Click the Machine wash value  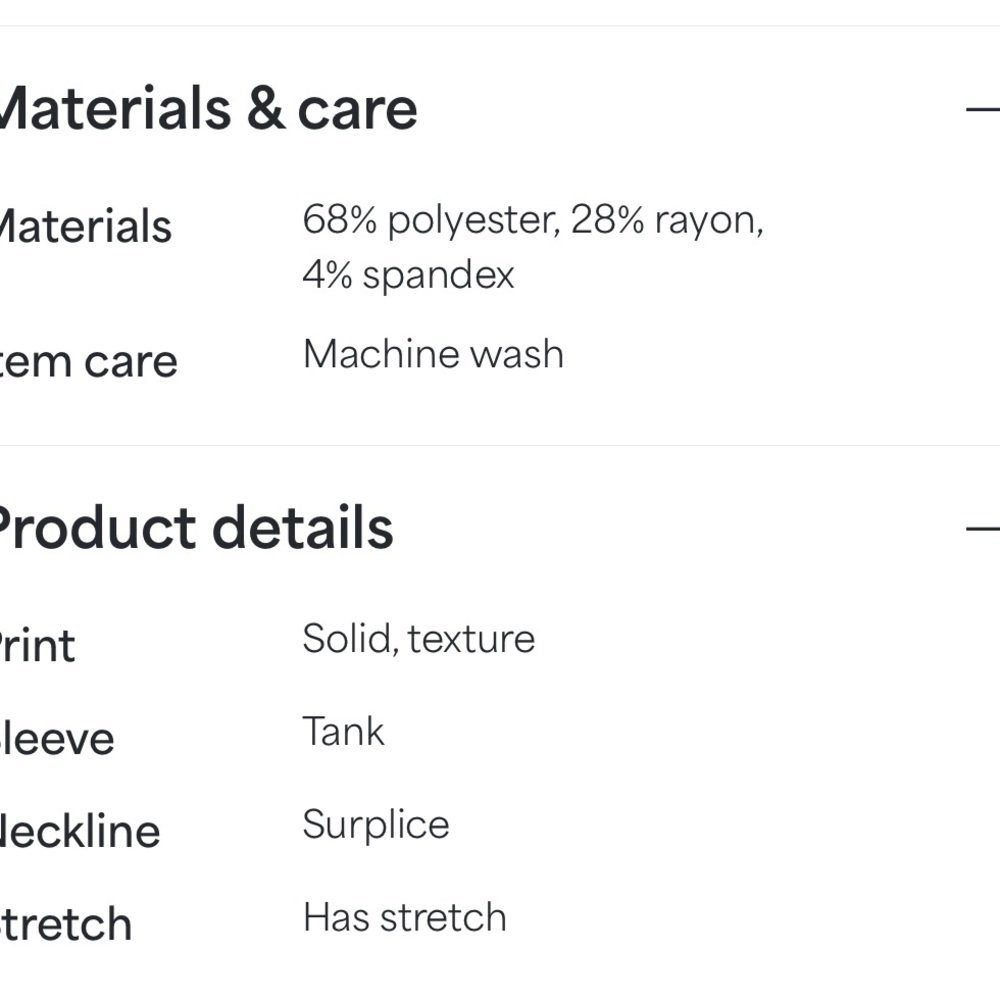(x=434, y=354)
